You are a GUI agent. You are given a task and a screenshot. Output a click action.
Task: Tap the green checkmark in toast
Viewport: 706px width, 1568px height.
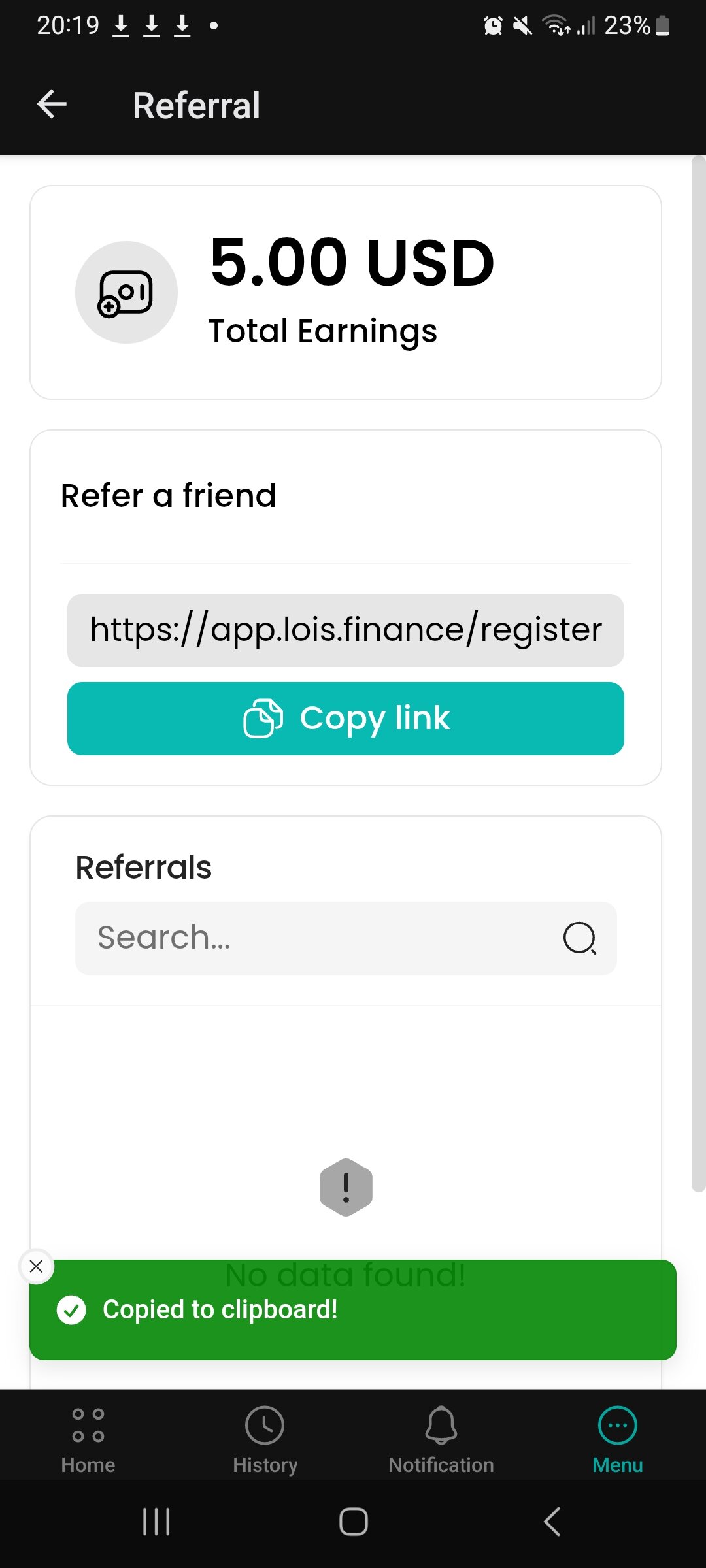(x=71, y=1309)
